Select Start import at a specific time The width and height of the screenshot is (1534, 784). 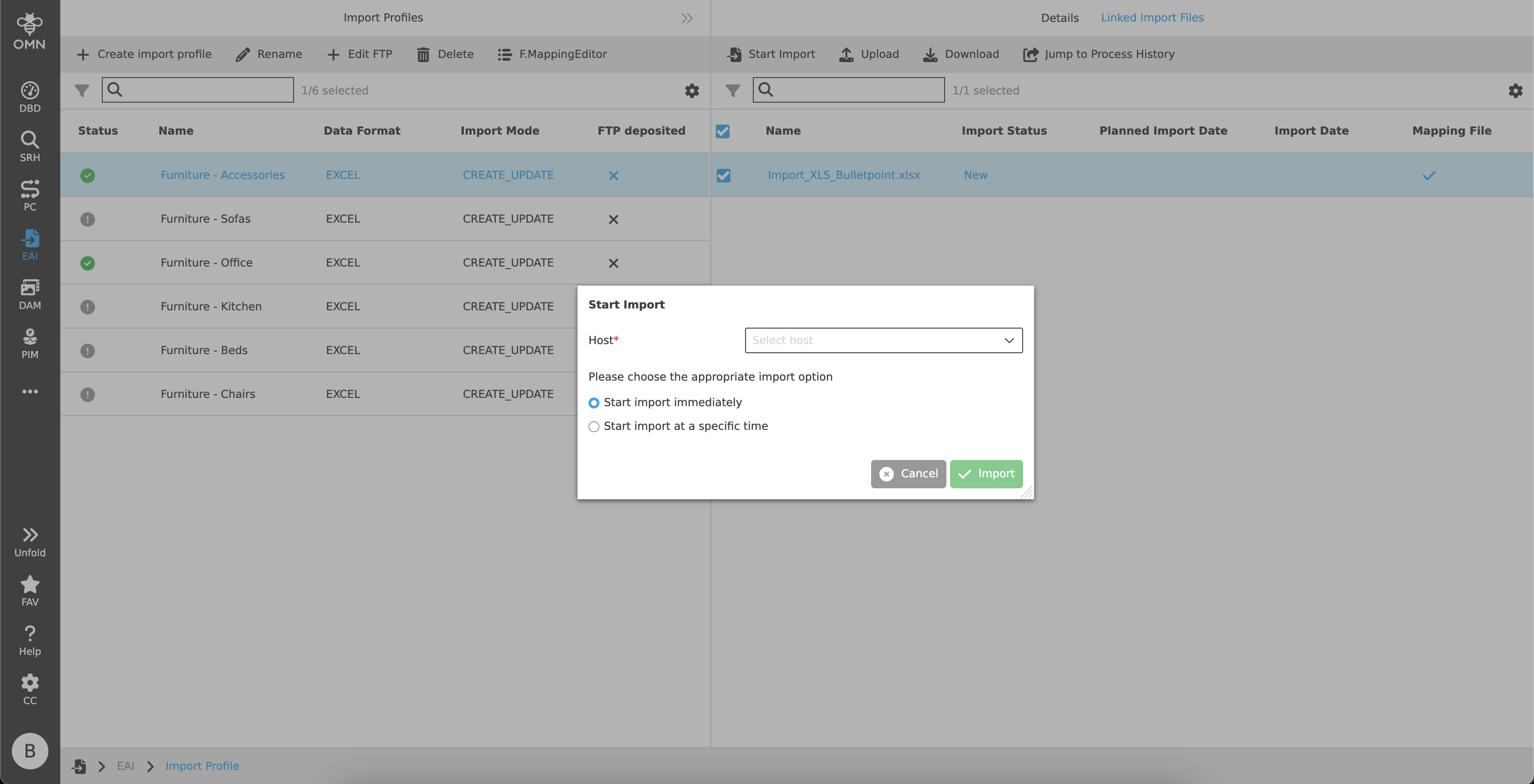(594, 427)
